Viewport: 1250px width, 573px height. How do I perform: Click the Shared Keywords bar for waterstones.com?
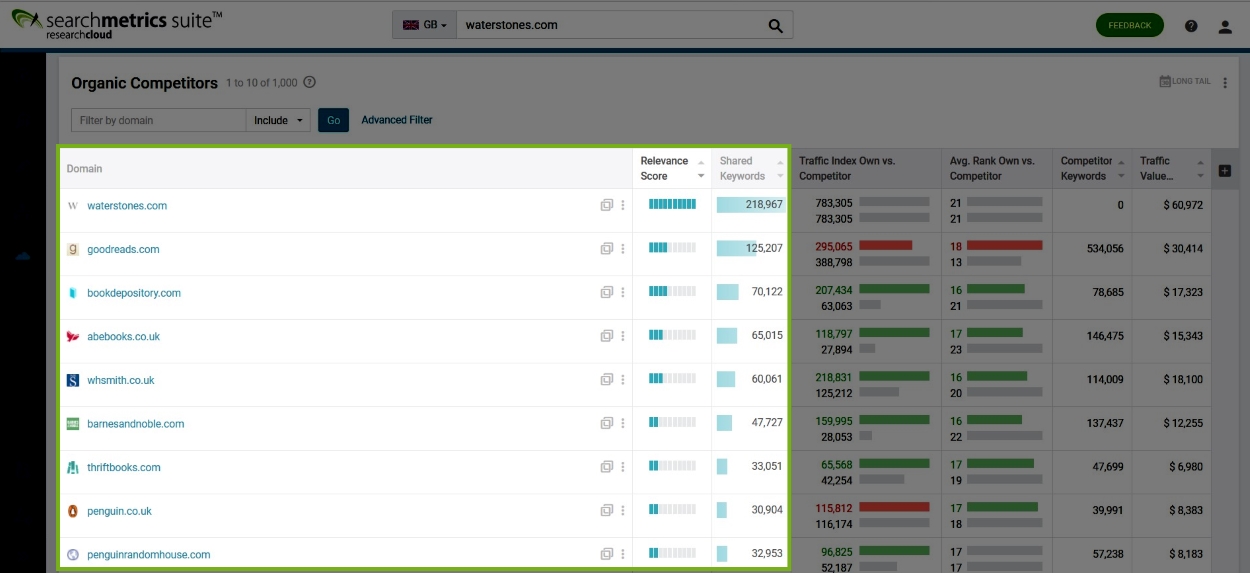point(750,205)
